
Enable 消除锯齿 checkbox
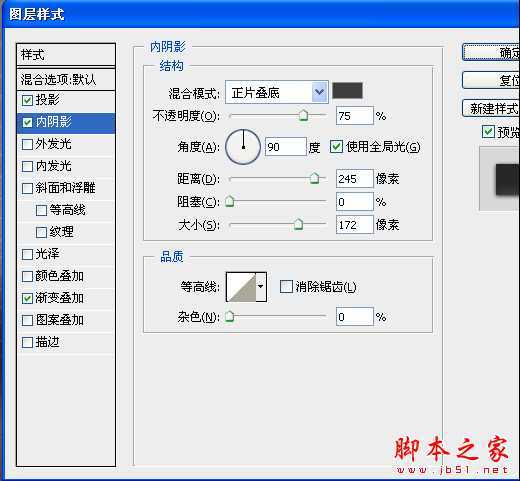(286, 286)
